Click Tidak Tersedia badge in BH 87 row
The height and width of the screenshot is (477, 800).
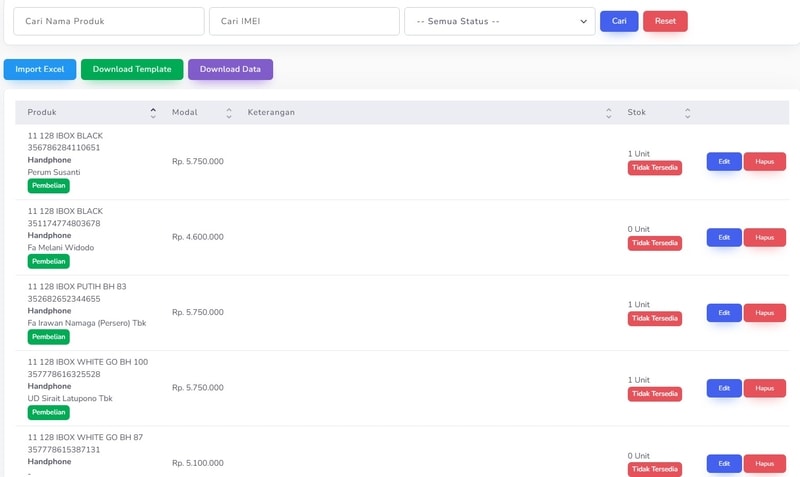coord(655,469)
